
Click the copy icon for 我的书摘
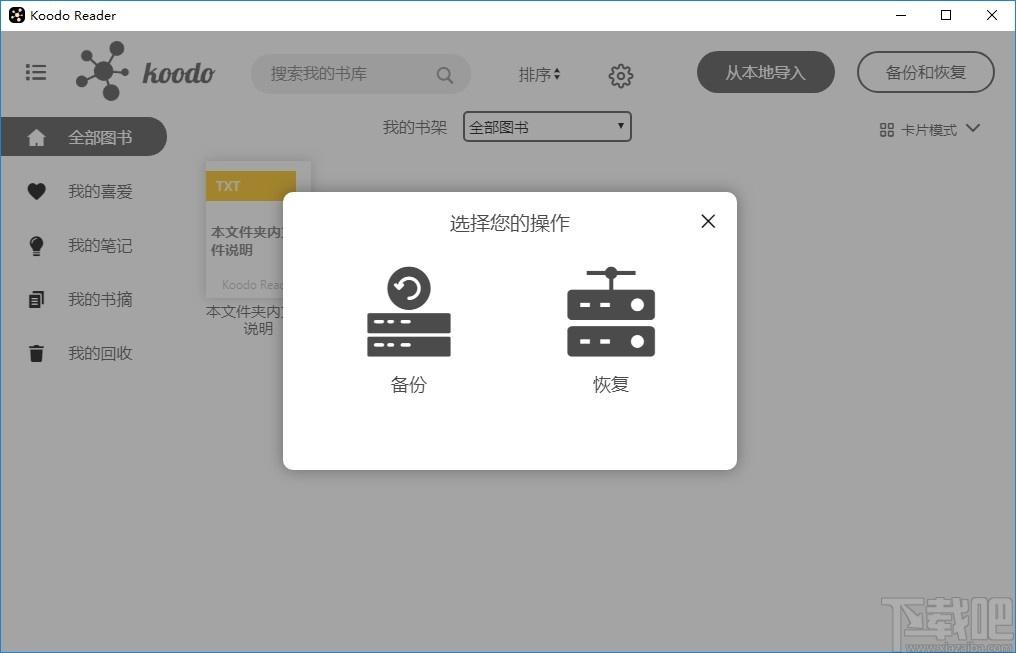pyautogui.click(x=36, y=299)
